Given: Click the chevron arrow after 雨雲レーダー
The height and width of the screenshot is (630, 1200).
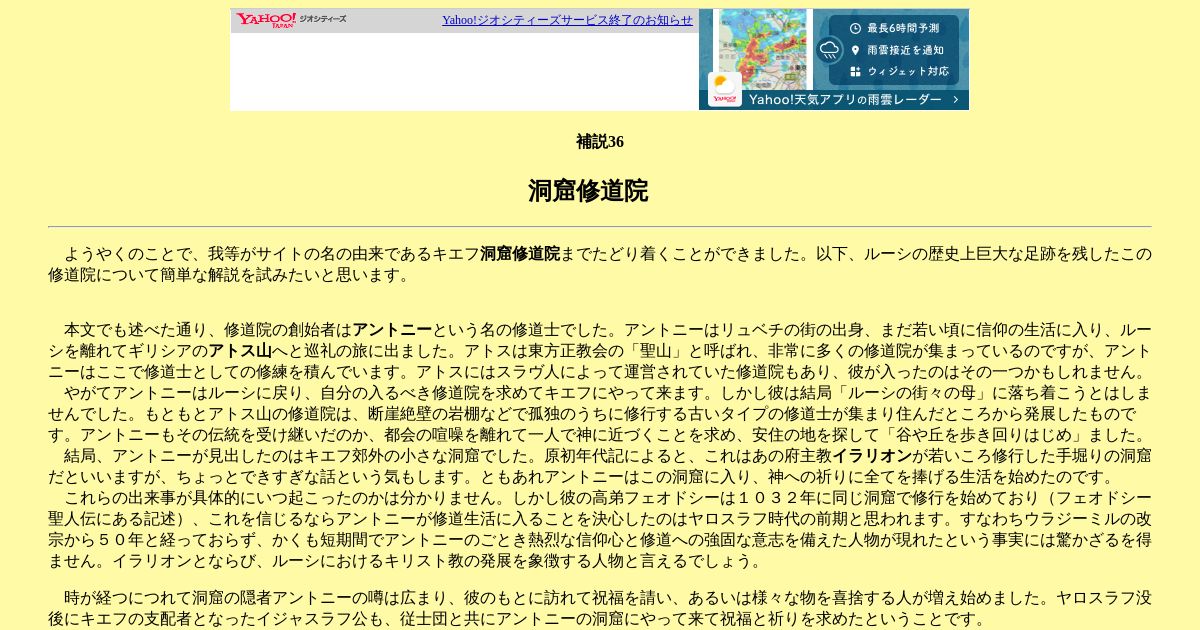Looking at the screenshot, I should coord(955,99).
